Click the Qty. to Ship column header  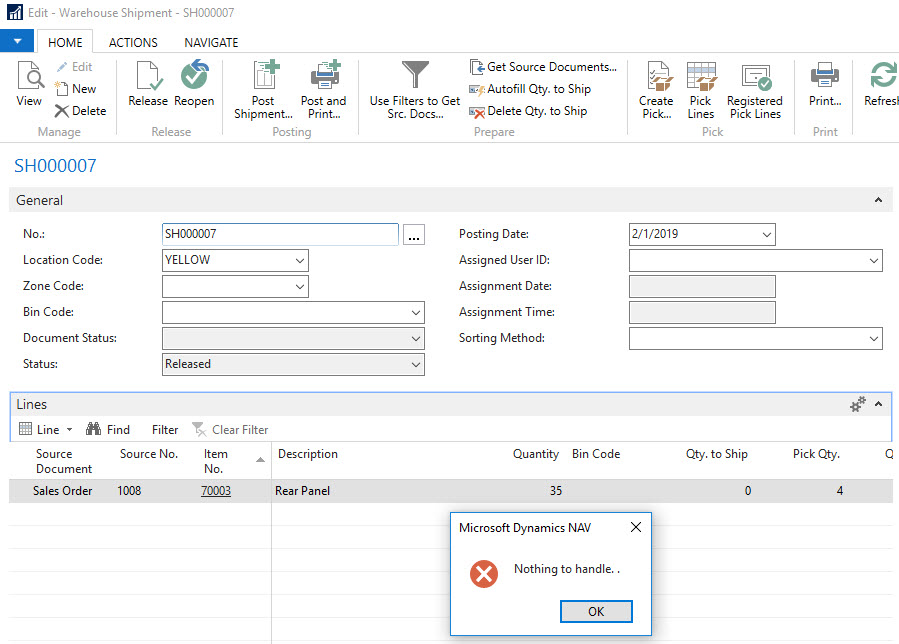(717, 454)
